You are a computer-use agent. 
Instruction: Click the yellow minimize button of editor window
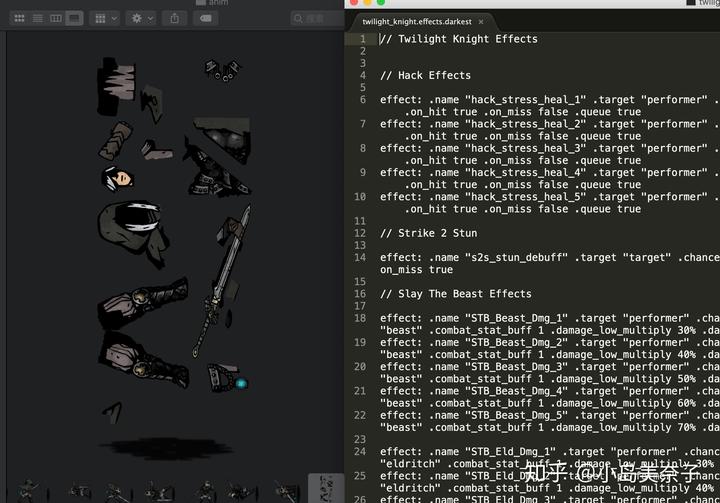coord(366,3)
